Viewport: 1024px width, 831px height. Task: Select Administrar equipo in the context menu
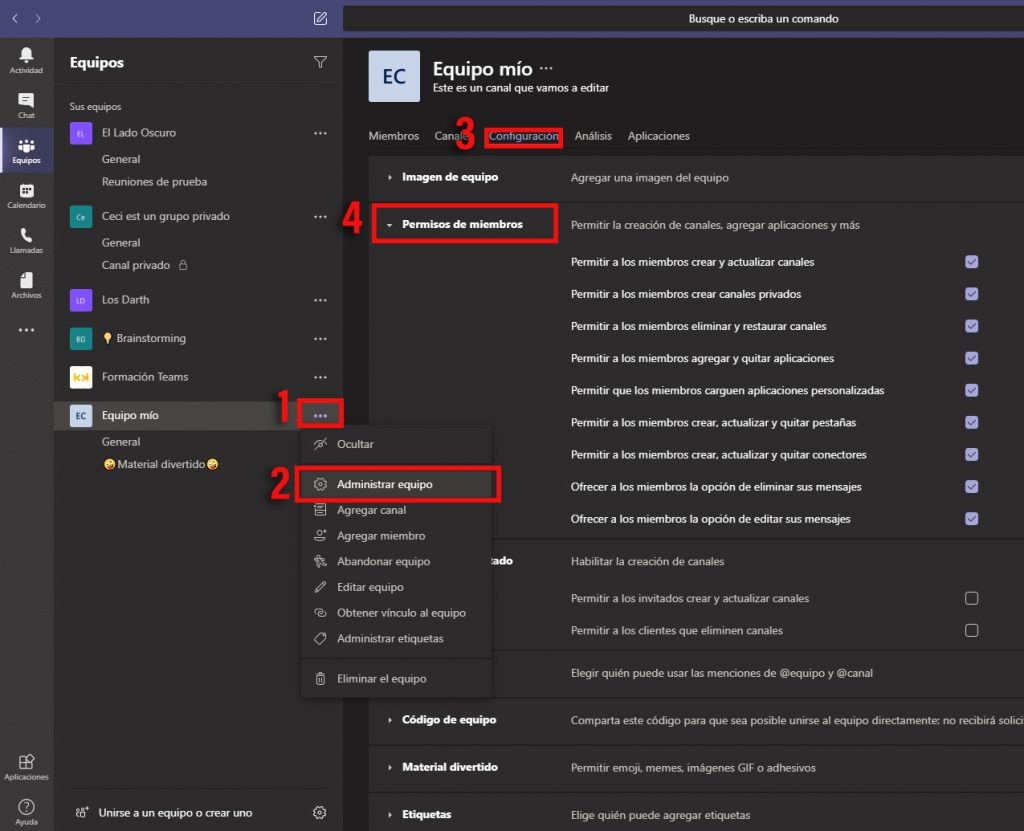(x=385, y=484)
